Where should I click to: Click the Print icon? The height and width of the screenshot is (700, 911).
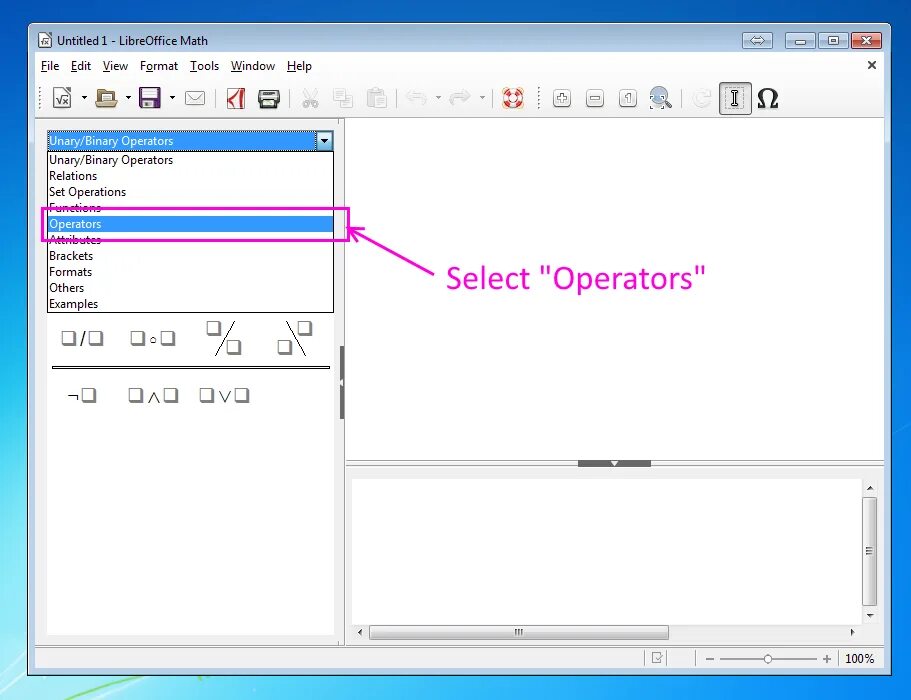[x=268, y=98]
